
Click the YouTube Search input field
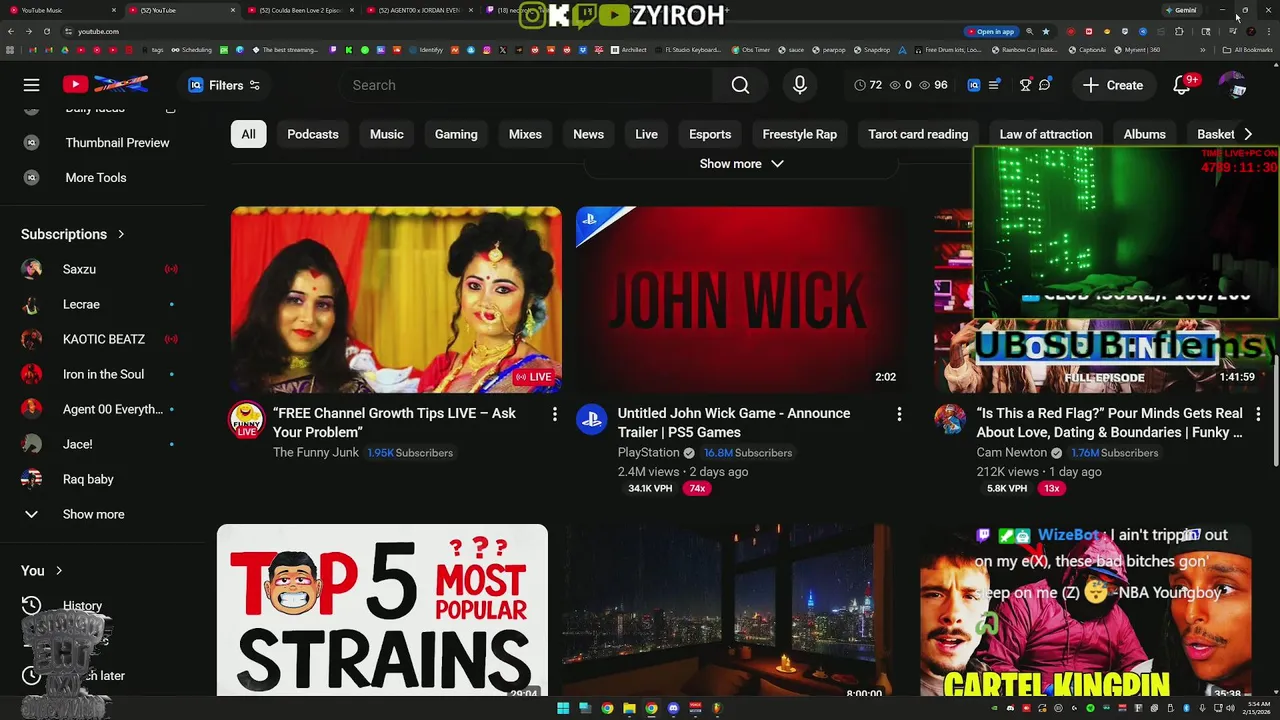(x=530, y=85)
